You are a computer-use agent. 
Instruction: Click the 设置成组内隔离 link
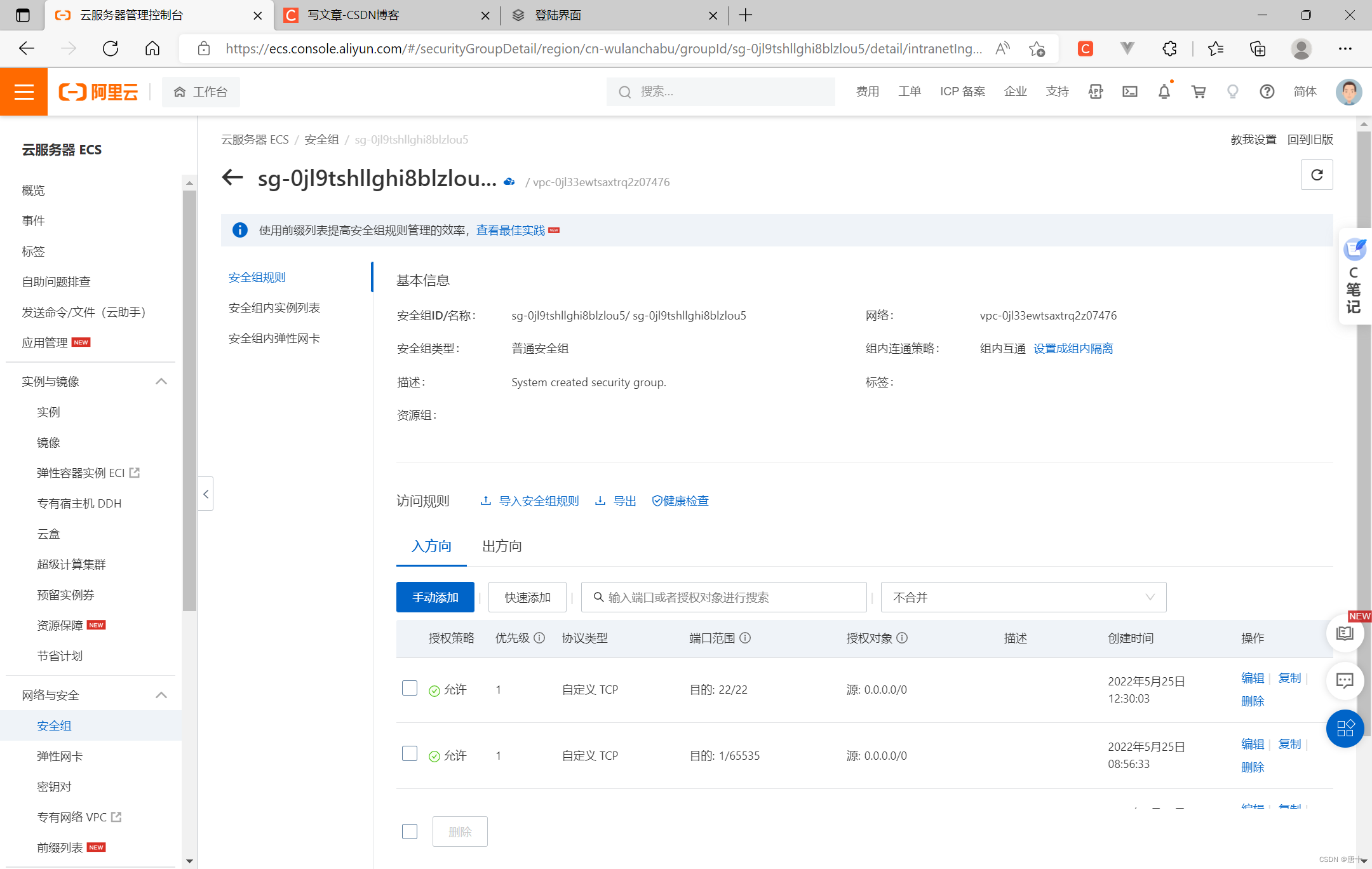[1073, 349]
